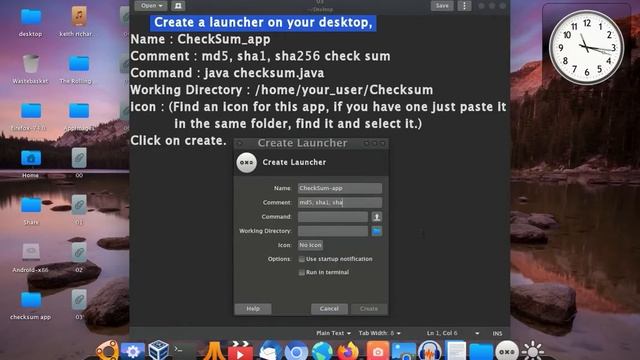Open the Ln/Col position dropdown arrow
640x360 pixels.
(x=477, y=333)
